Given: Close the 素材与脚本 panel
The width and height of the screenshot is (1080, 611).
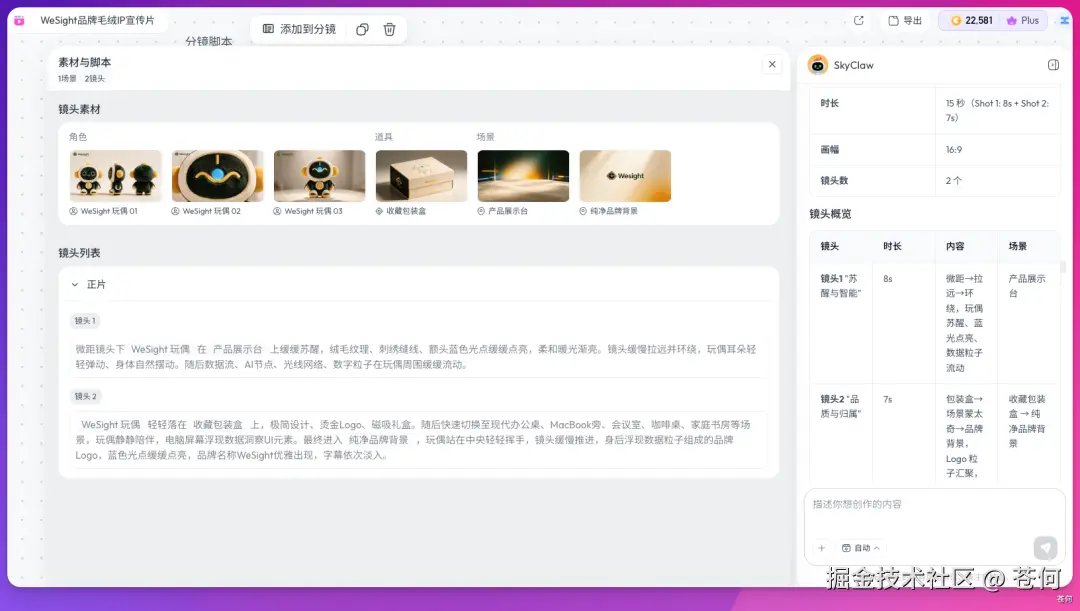Looking at the screenshot, I should 772,64.
